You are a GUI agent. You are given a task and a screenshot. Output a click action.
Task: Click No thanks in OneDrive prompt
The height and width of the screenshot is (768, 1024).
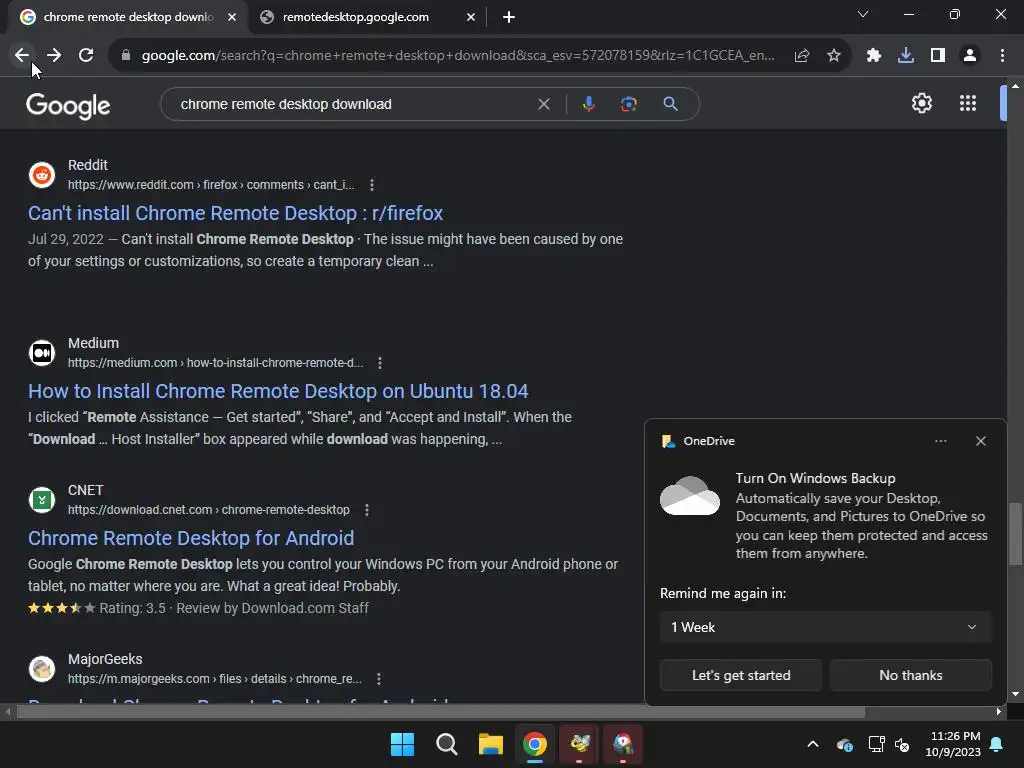coord(910,675)
